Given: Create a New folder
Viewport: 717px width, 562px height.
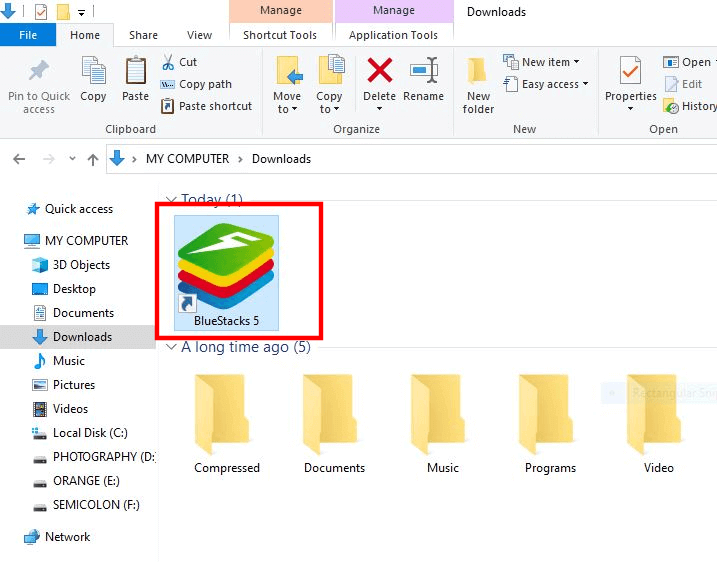Looking at the screenshot, I should 478,86.
